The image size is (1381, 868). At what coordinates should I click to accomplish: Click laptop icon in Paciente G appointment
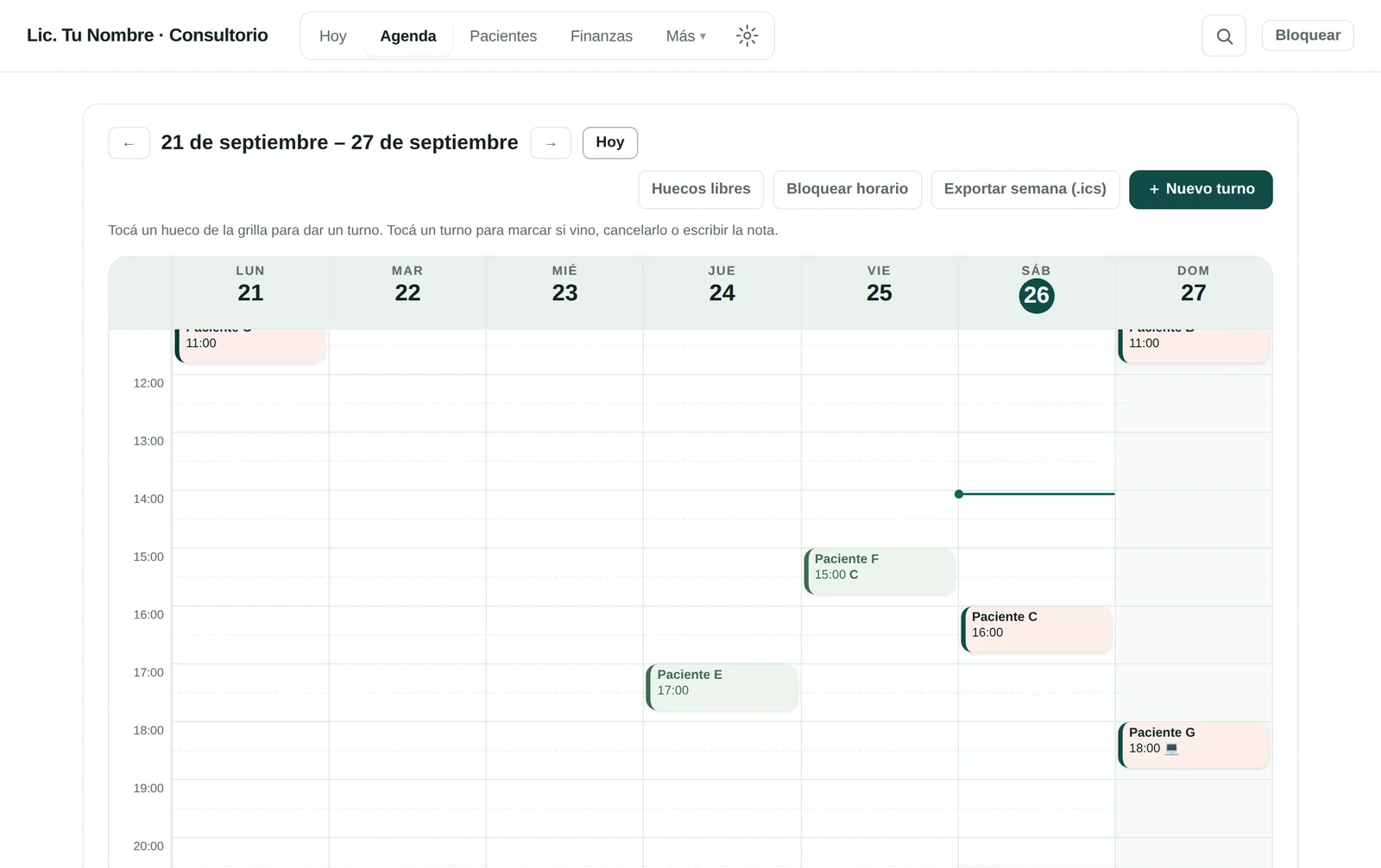pyautogui.click(x=1171, y=748)
